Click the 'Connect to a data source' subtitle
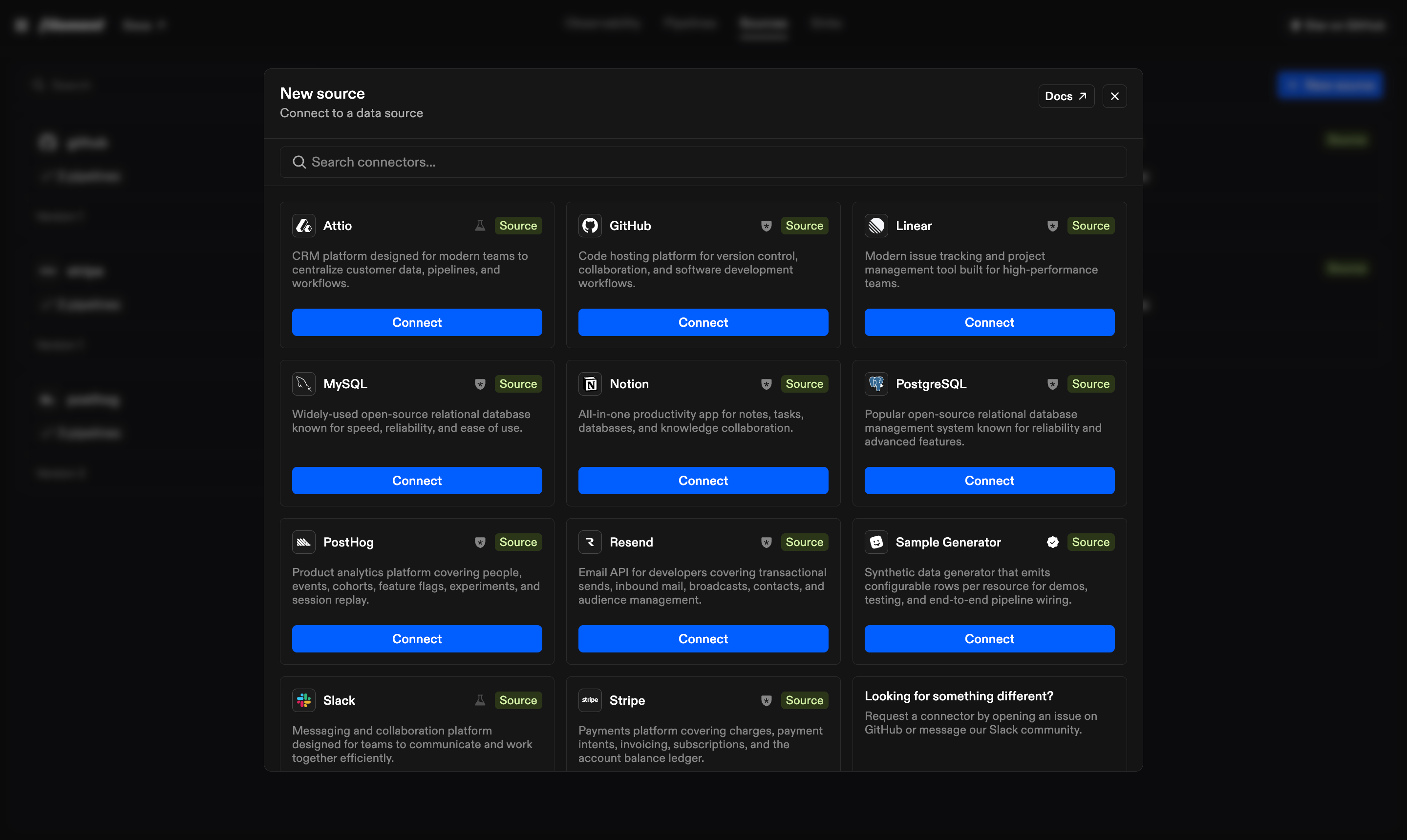This screenshot has height=840, width=1407. tap(351, 113)
